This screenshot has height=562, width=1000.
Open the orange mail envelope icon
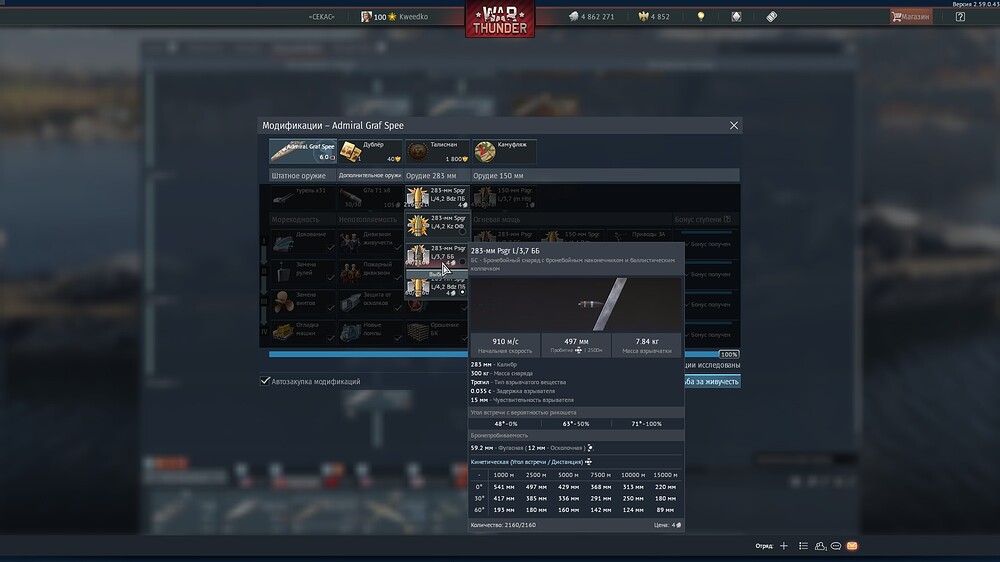pos(852,546)
